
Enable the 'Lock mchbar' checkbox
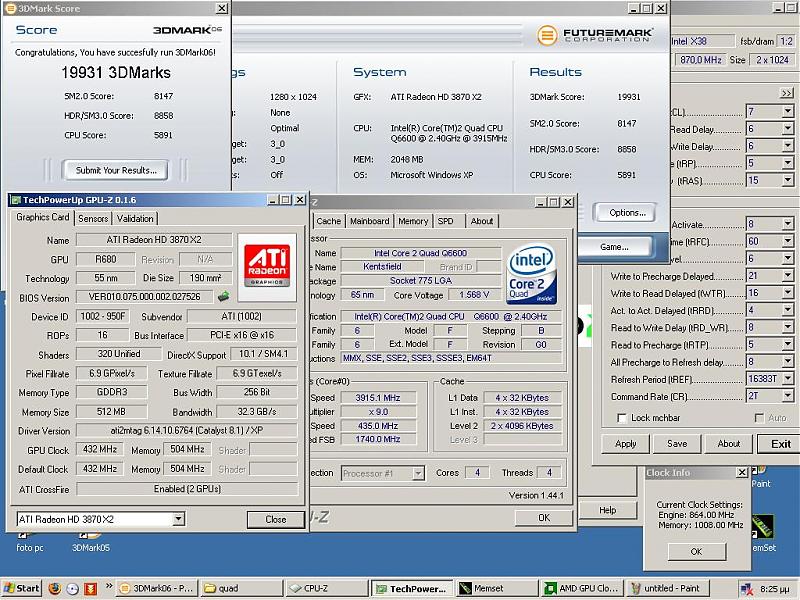(621, 418)
